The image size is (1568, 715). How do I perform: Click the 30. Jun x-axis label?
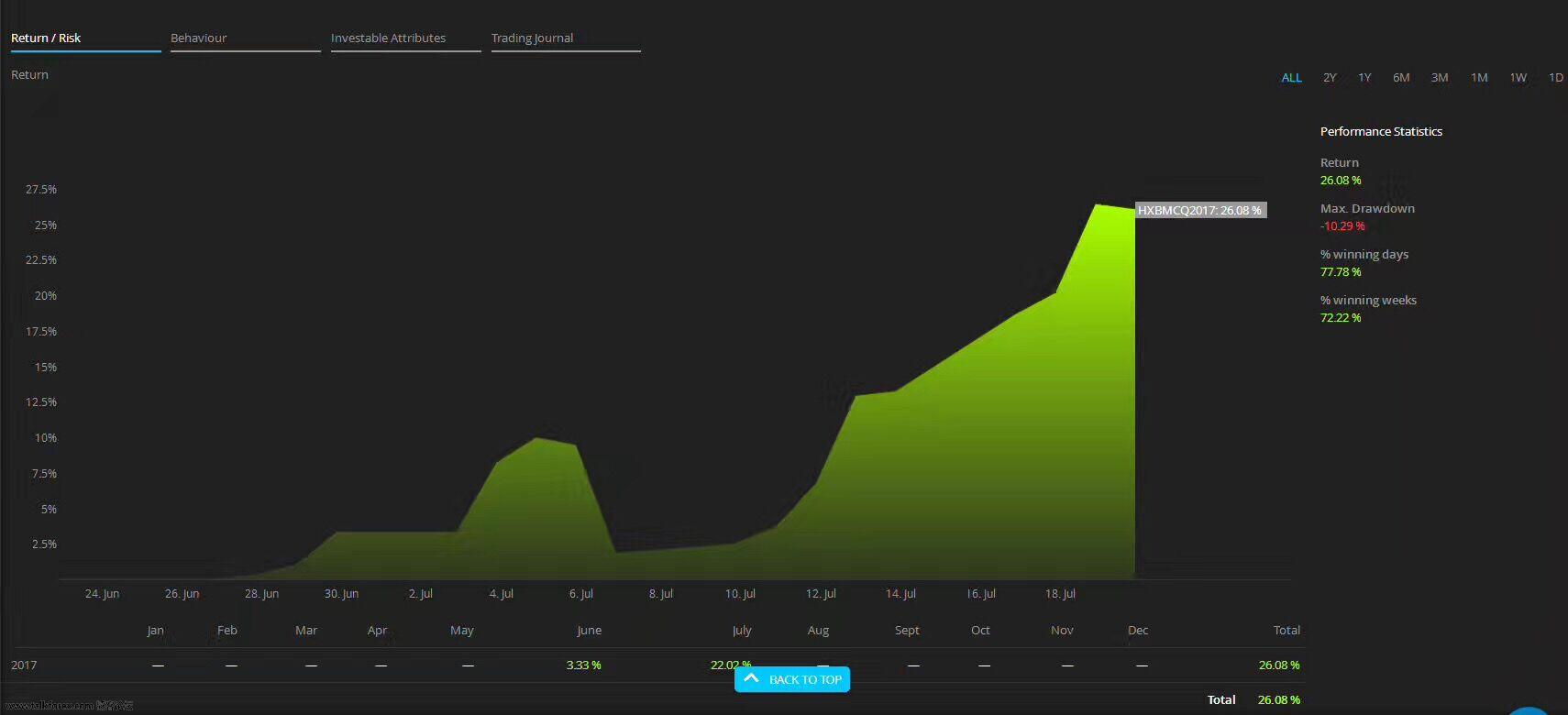pos(341,594)
